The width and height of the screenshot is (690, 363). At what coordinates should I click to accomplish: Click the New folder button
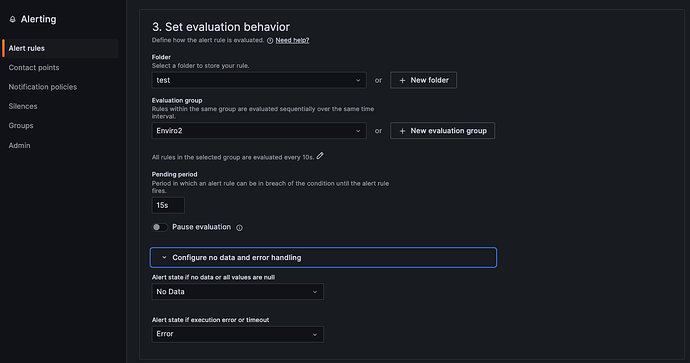(423, 80)
